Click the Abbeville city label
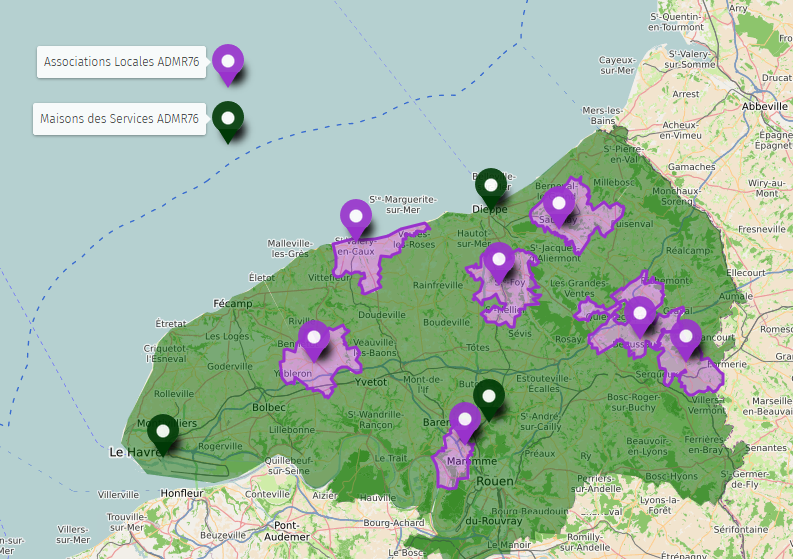The image size is (793, 559). pos(765,104)
